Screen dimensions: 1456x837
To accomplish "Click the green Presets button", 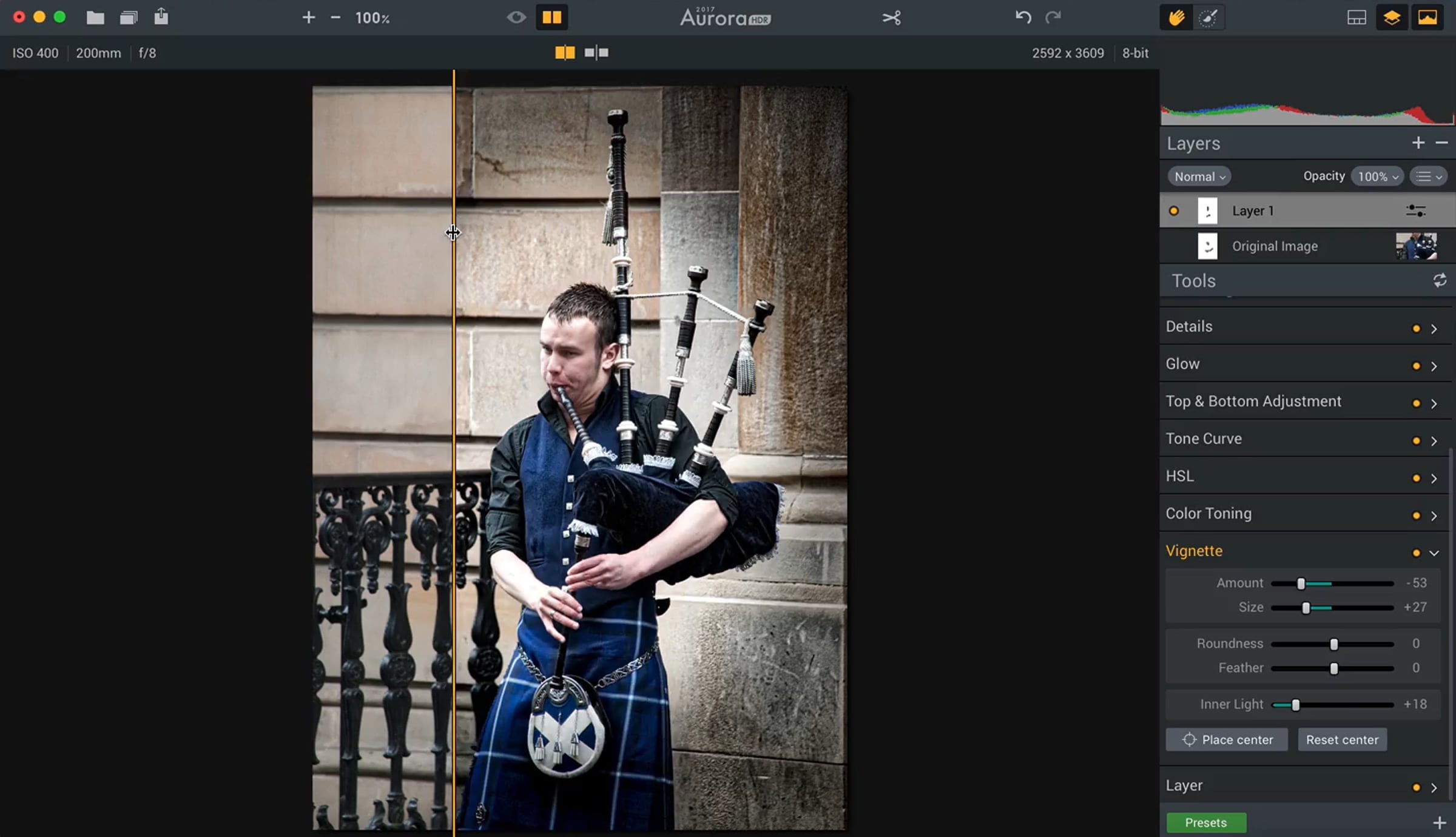I will [1206, 822].
